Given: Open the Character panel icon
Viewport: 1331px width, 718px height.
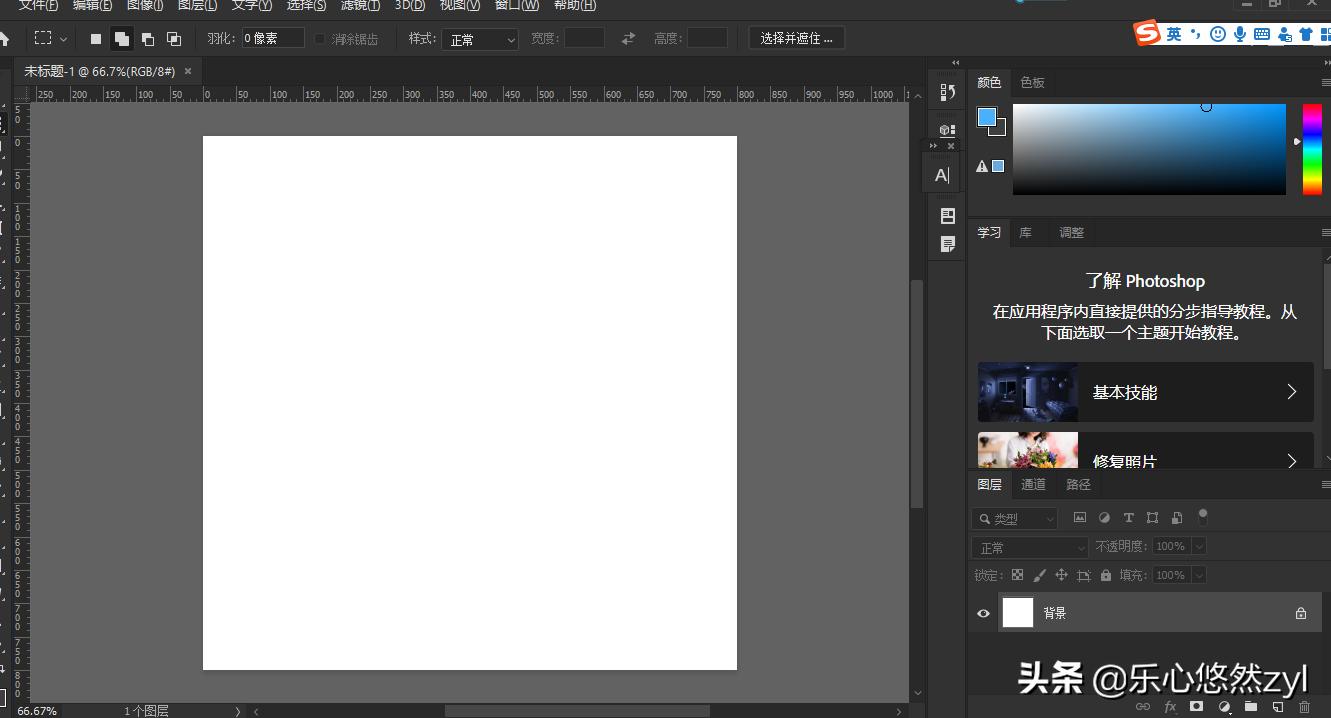Looking at the screenshot, I should [x=941, y=175].
